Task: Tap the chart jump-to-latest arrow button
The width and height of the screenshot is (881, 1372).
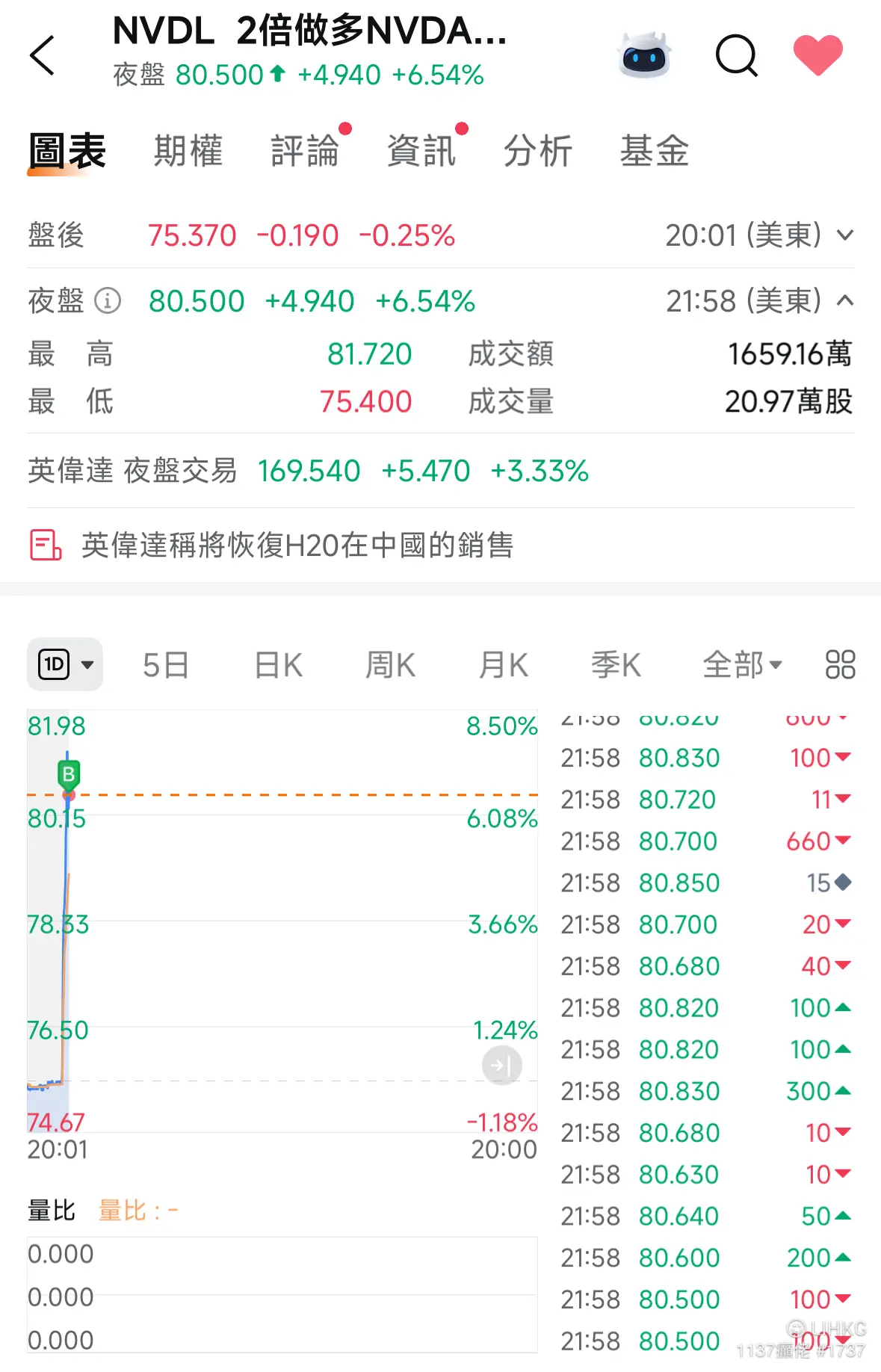Action: point(501,1066)
